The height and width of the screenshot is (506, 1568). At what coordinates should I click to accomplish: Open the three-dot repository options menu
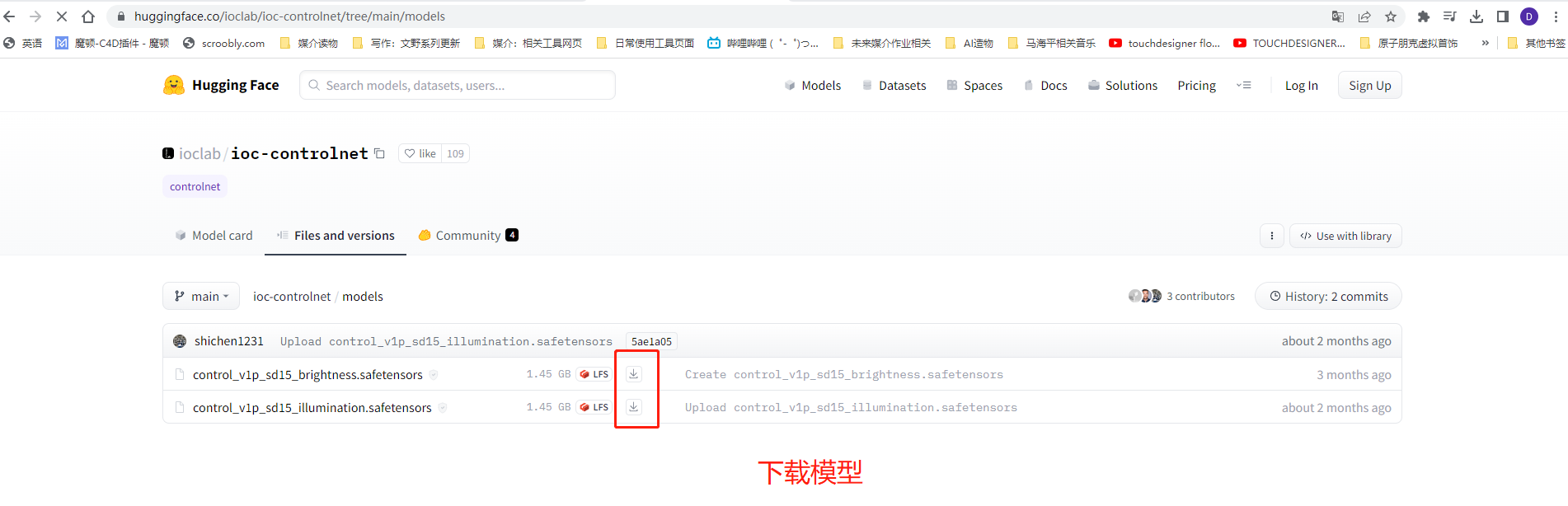tap(1272, 236)
